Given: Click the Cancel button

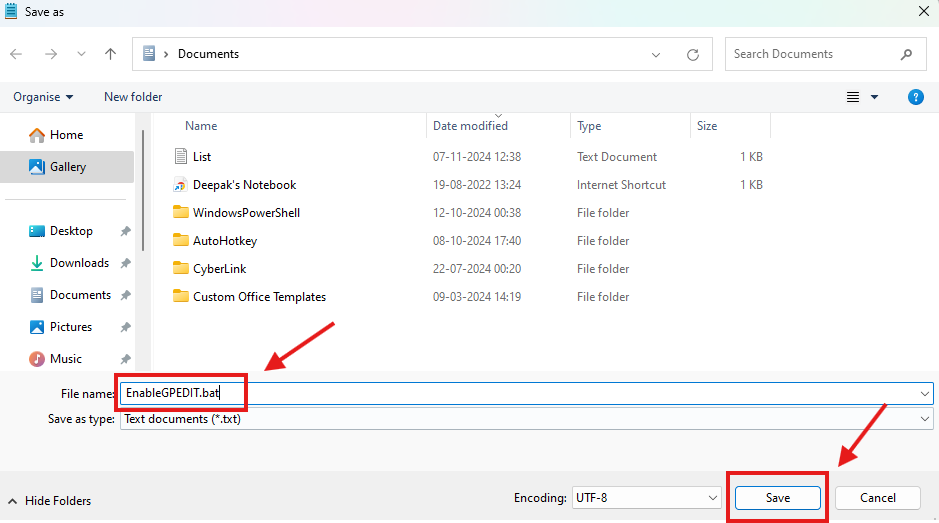Looking at the screenshot, I should click(x=877, y=498).
